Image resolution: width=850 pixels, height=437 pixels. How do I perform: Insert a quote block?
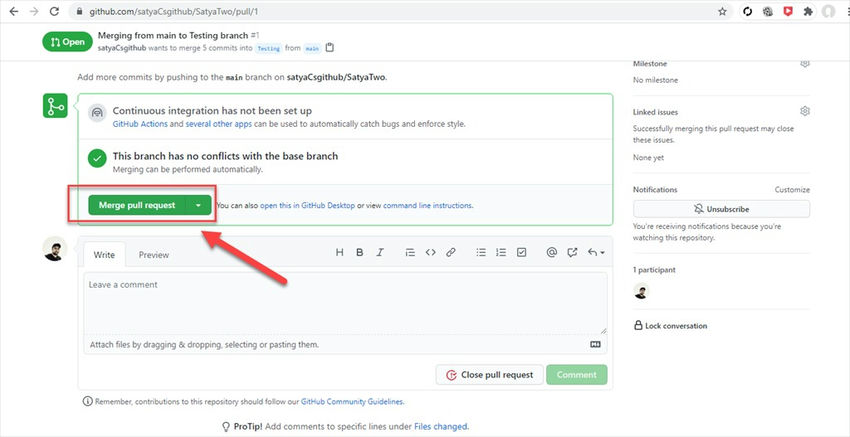pyautogui.click(x=410, y=252)
